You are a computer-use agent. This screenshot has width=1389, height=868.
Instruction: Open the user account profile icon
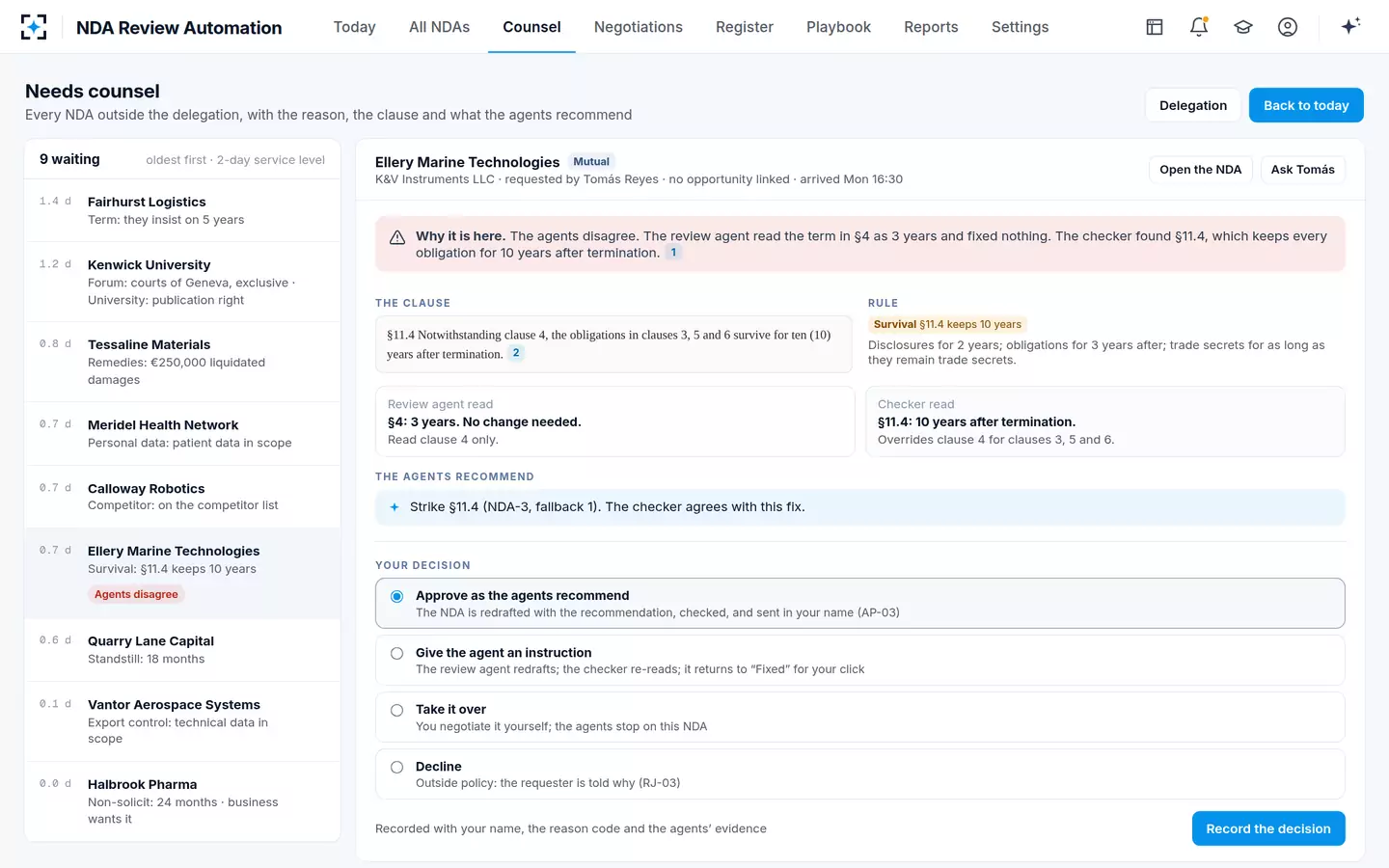coord(1288,27)
